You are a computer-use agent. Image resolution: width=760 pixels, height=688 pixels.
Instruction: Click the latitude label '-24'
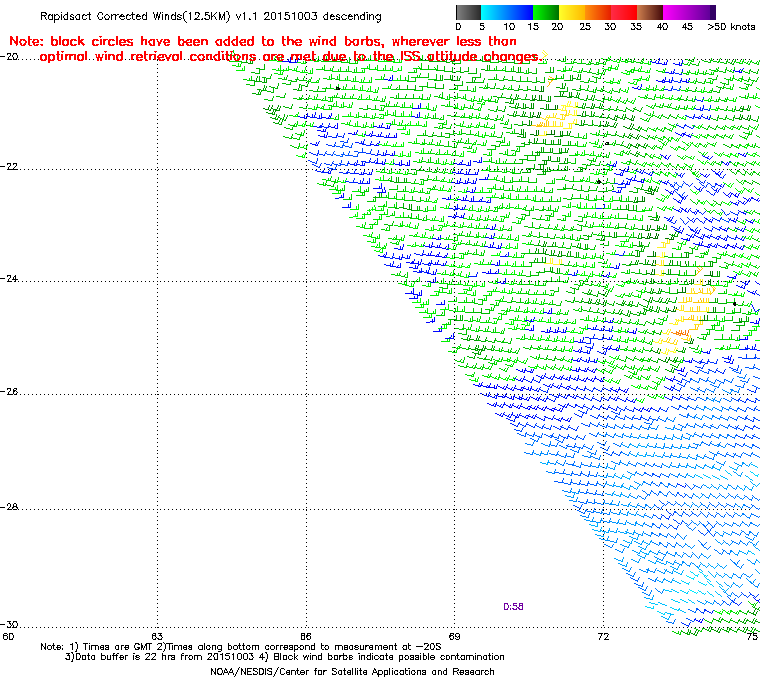coord(9,278)
